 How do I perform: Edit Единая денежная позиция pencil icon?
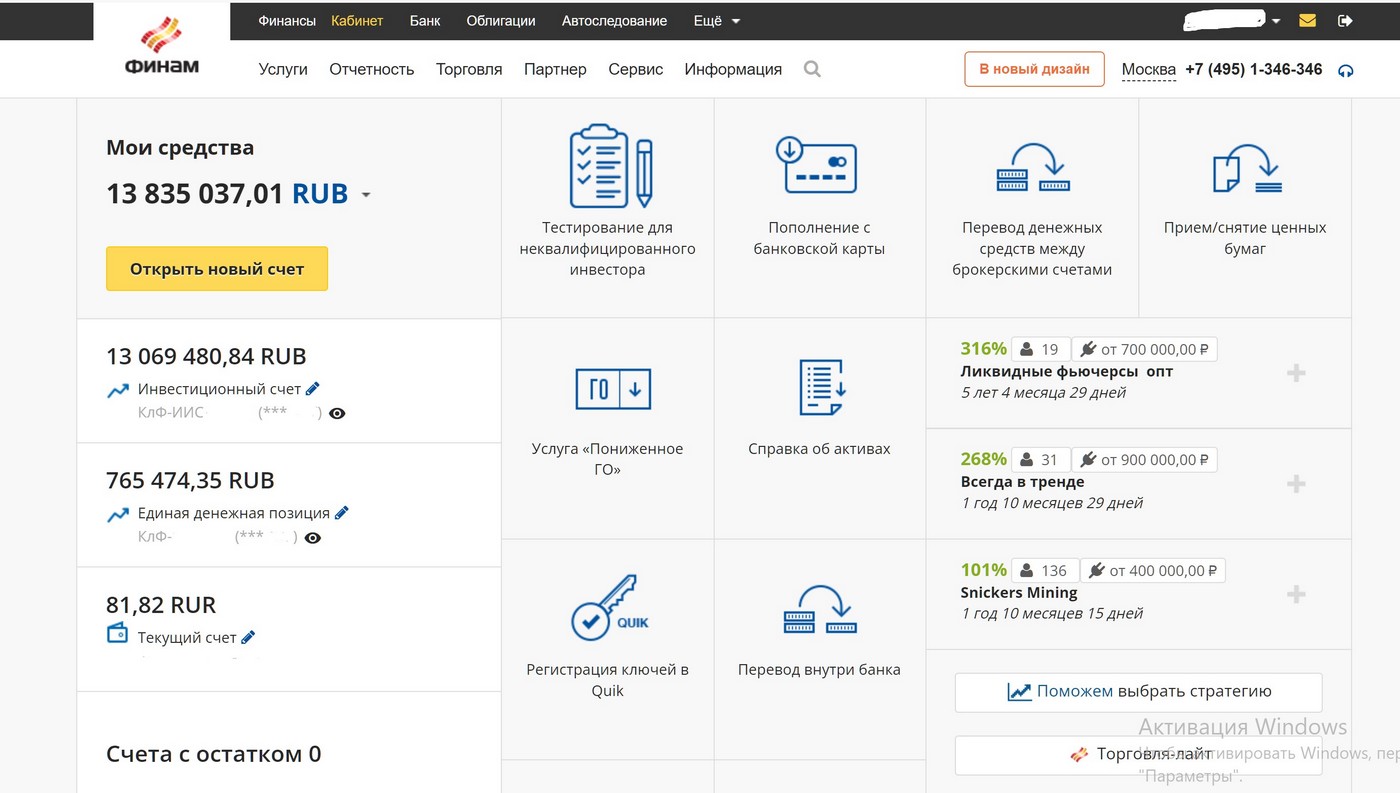pyautogui.click(x=341, y=512)
